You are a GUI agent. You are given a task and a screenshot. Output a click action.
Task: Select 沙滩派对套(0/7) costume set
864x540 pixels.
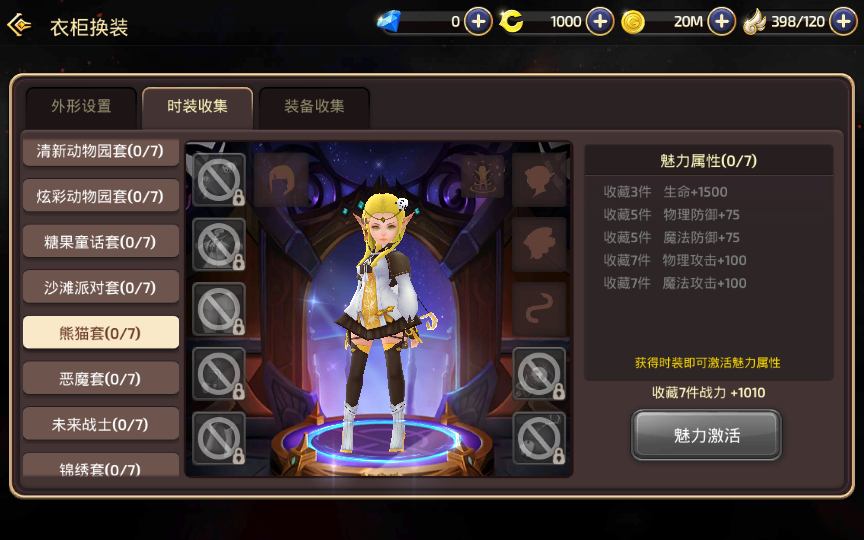click(101, 287)
